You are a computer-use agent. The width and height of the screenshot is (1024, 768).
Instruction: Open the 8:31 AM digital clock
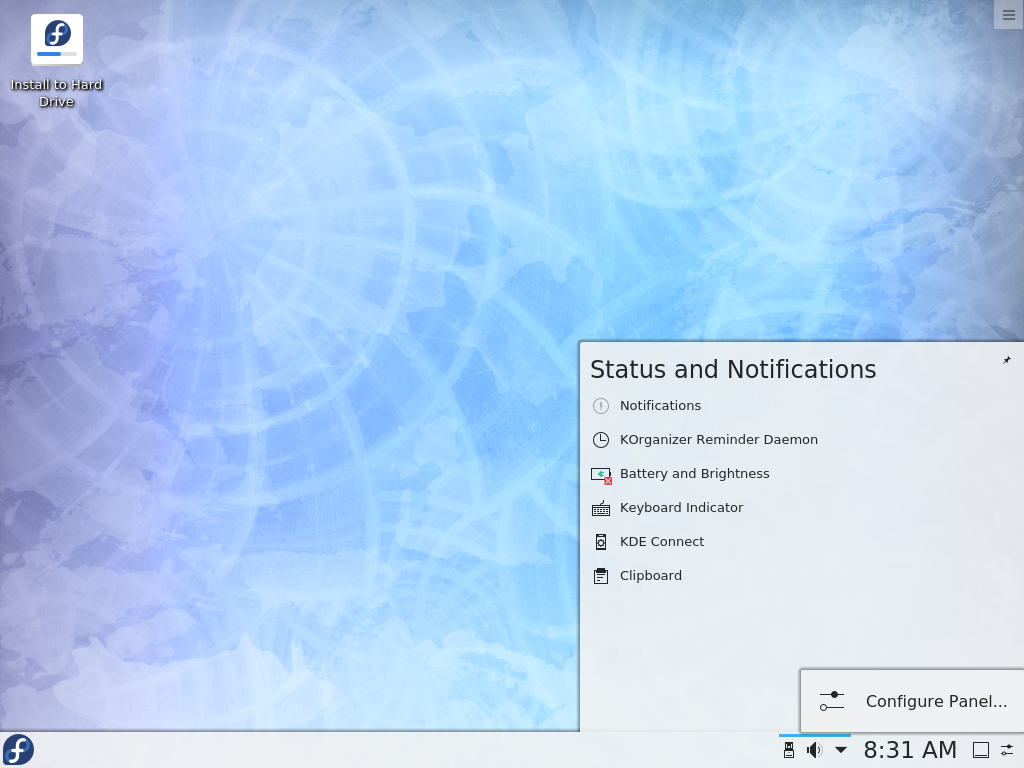pos(910,750)
